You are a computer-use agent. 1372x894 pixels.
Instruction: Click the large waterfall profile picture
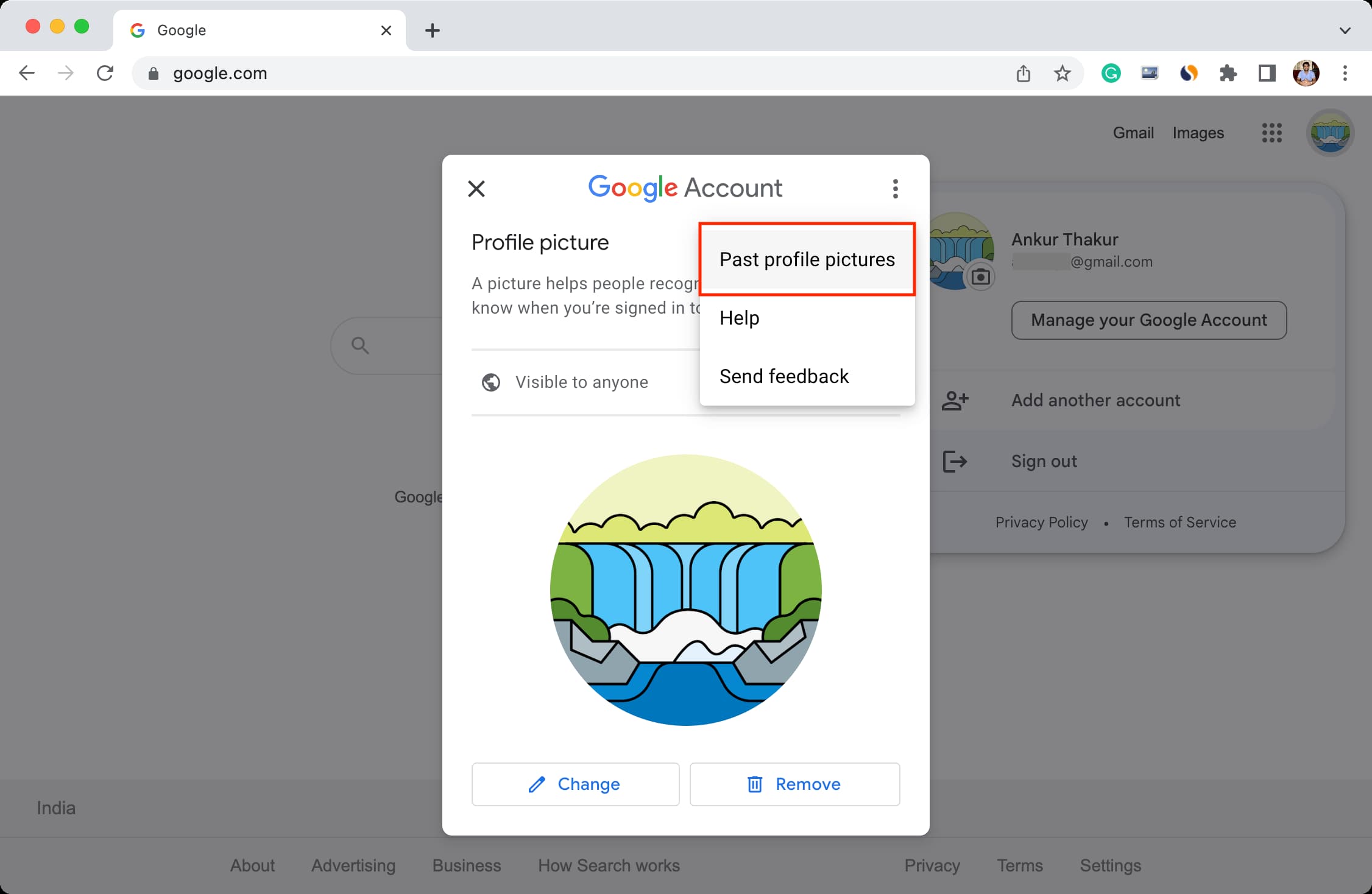click(686, 590)
